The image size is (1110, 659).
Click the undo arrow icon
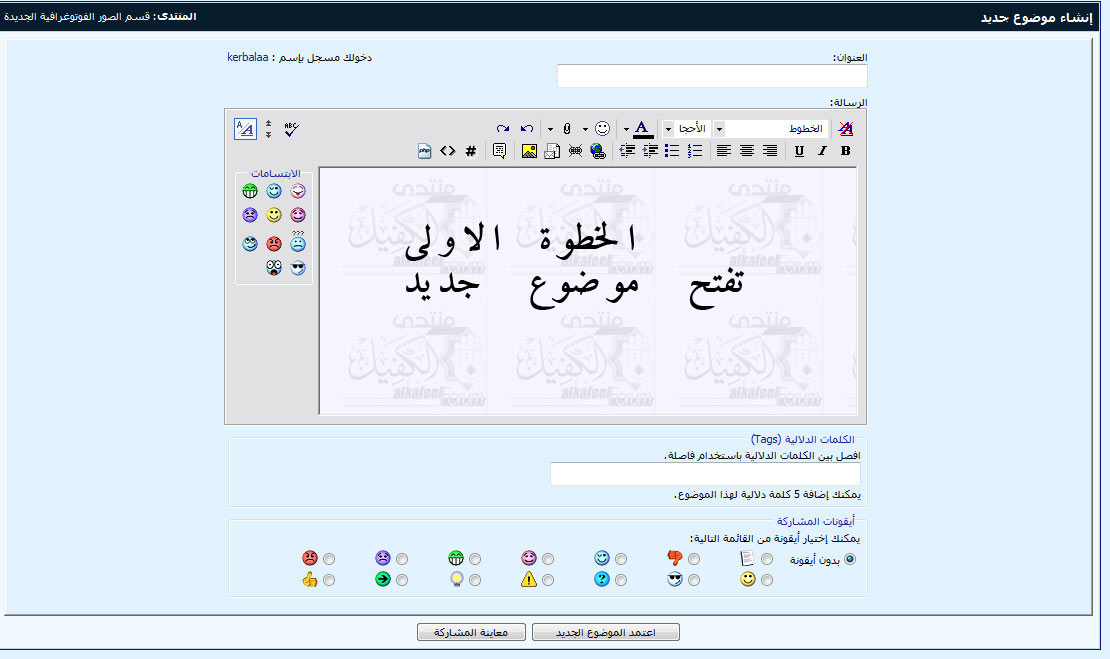(527, 129)
